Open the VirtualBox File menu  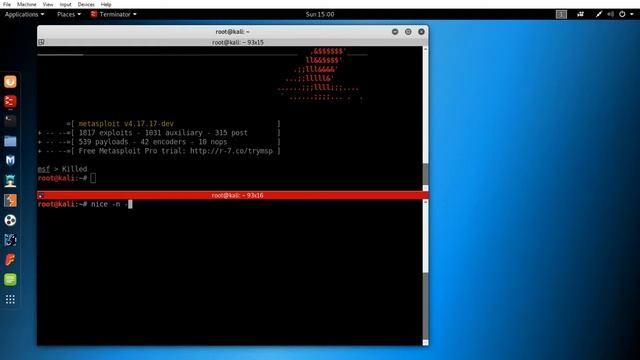coord(7,4)
